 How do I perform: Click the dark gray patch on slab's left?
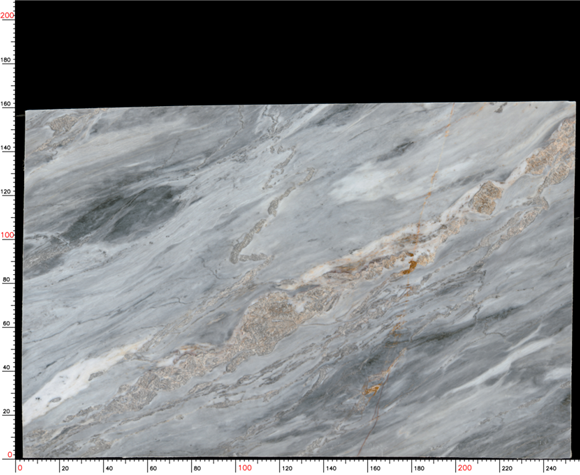pyautogui.click(x=122, y=215)
